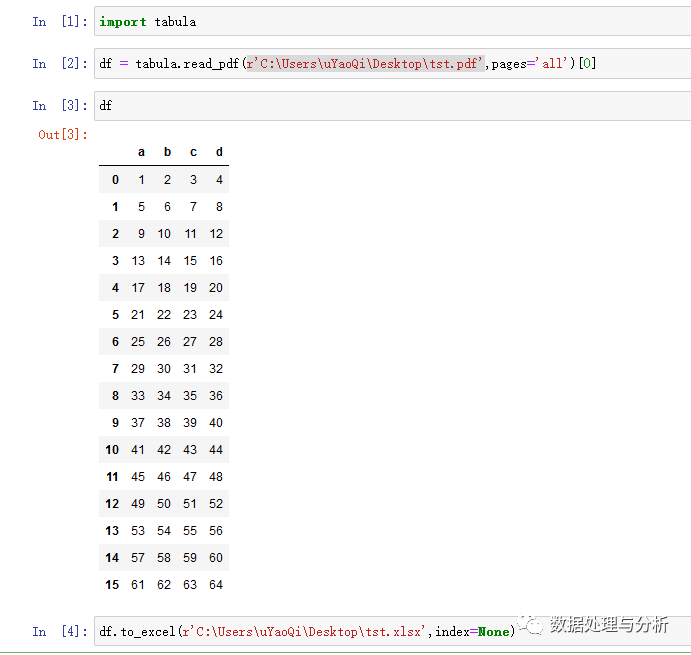Screen dimensions: 691x655
Task: Click the In [4]: prompt label
Action: [x=60, y=632]
